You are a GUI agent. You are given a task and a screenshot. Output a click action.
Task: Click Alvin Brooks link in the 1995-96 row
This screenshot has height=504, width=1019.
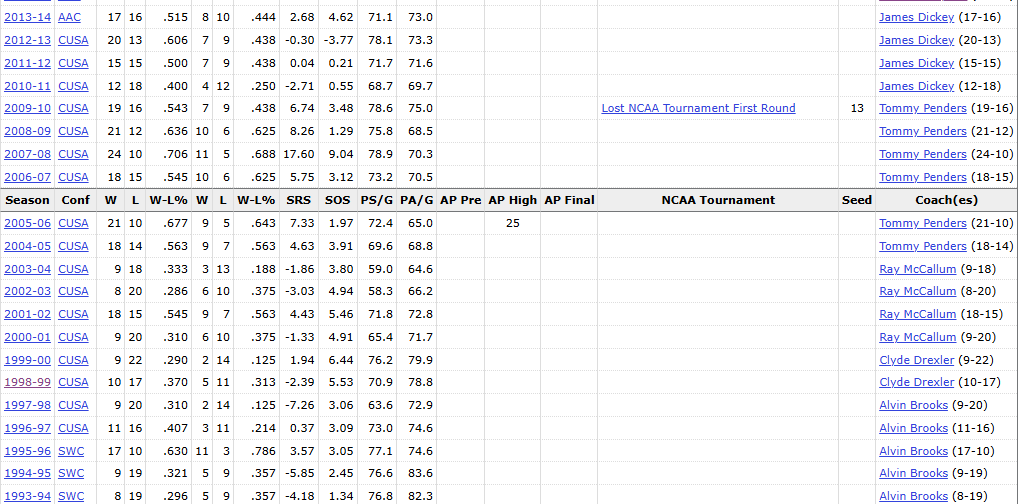tap(913, 451)
